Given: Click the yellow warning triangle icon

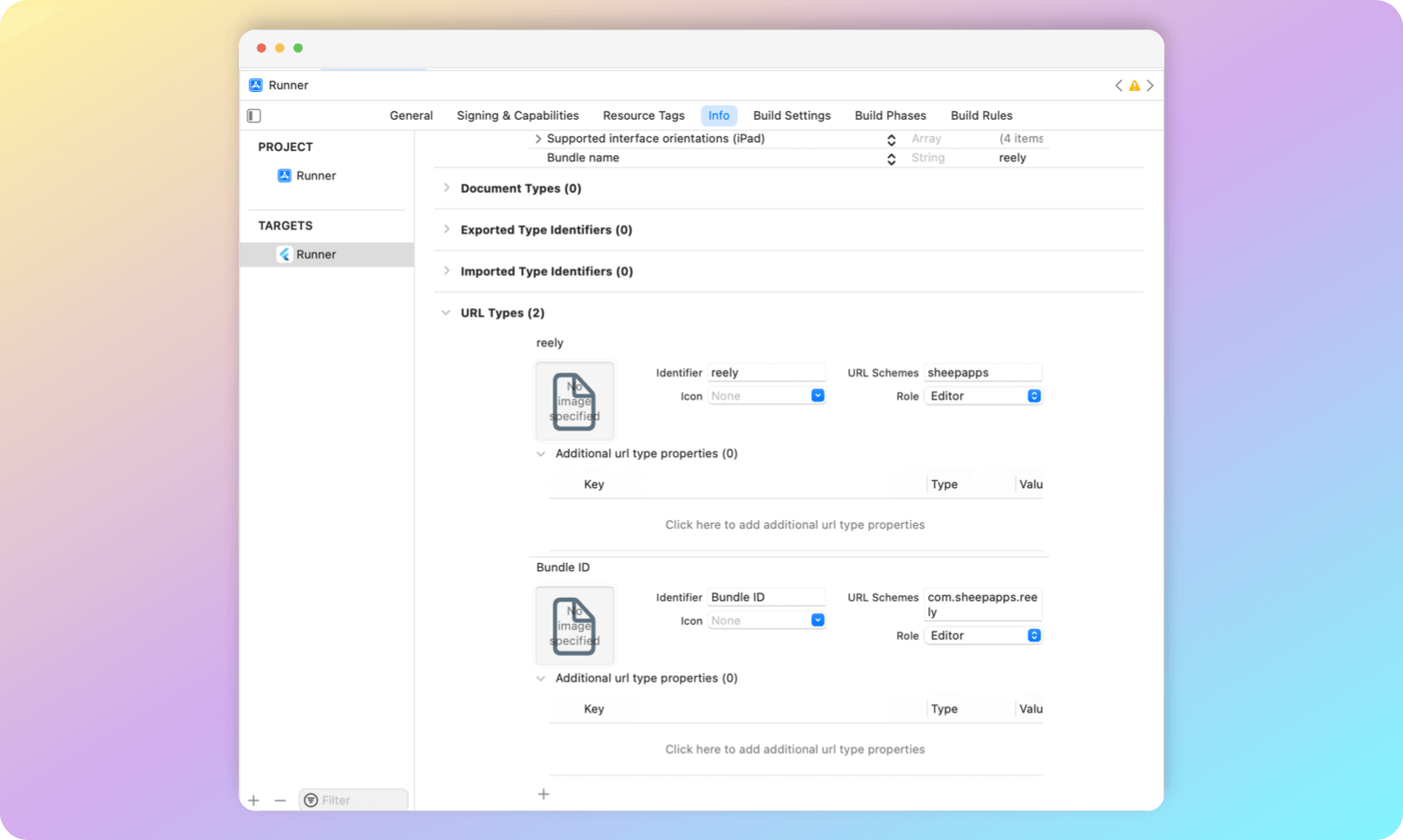Looking at the screenshot, I should [1135, 85].
